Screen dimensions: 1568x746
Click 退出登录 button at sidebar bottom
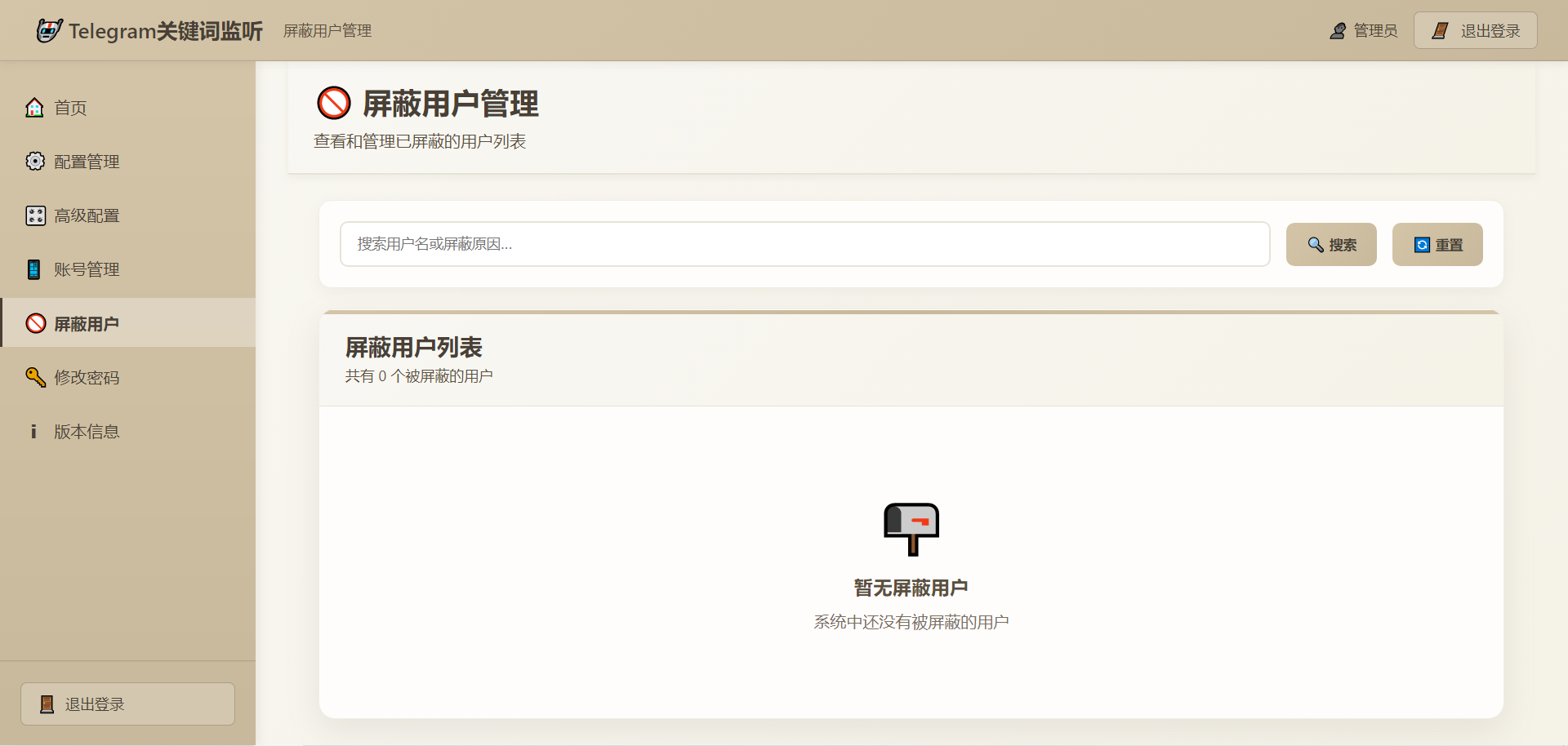(127, 704)
